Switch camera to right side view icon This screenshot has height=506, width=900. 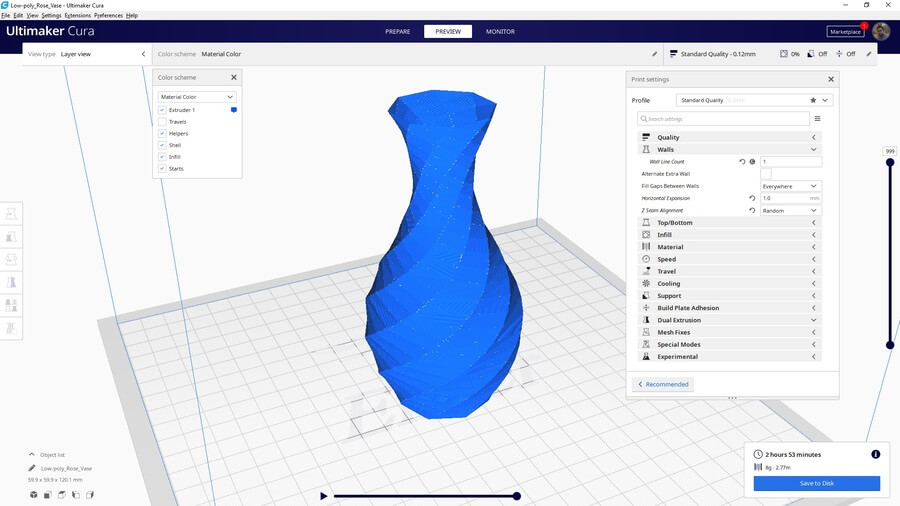[x=90, y=495]
